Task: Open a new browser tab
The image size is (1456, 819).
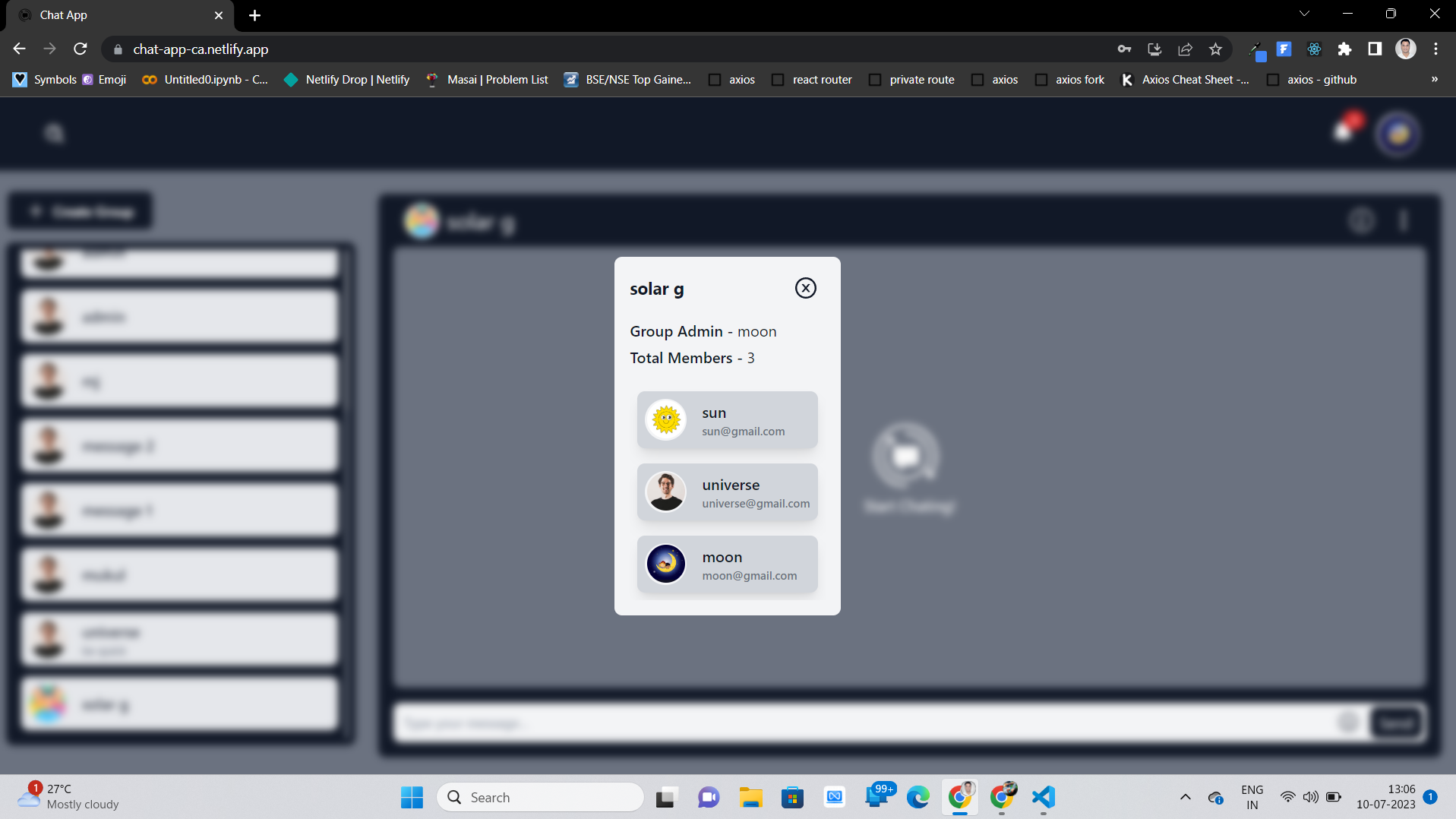Action: coord(255,15)
